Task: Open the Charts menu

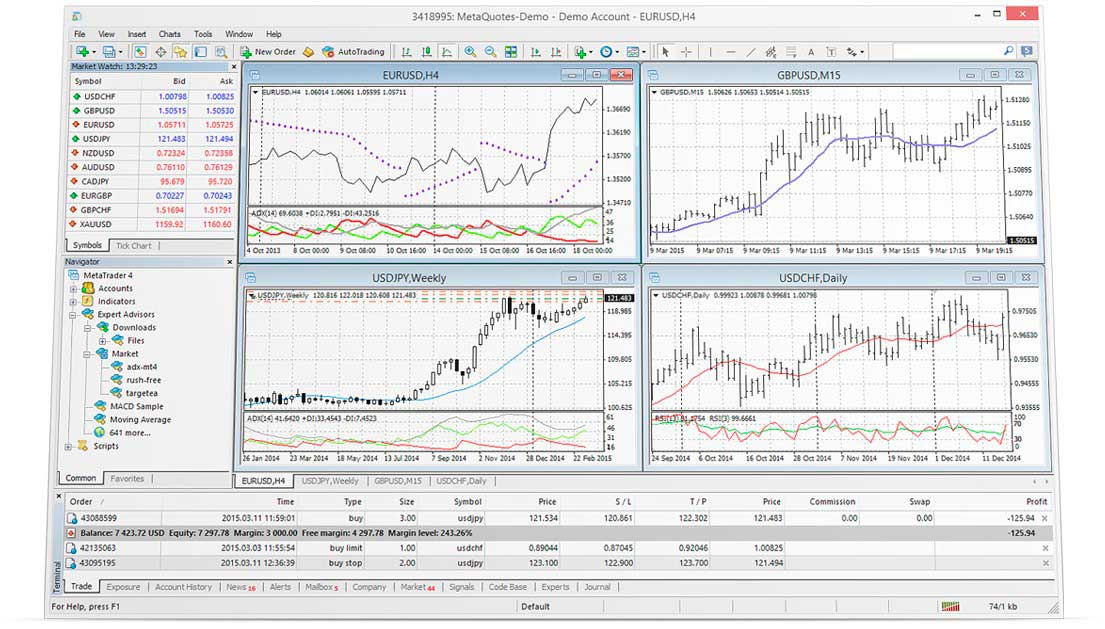Action: pos(169,33)
